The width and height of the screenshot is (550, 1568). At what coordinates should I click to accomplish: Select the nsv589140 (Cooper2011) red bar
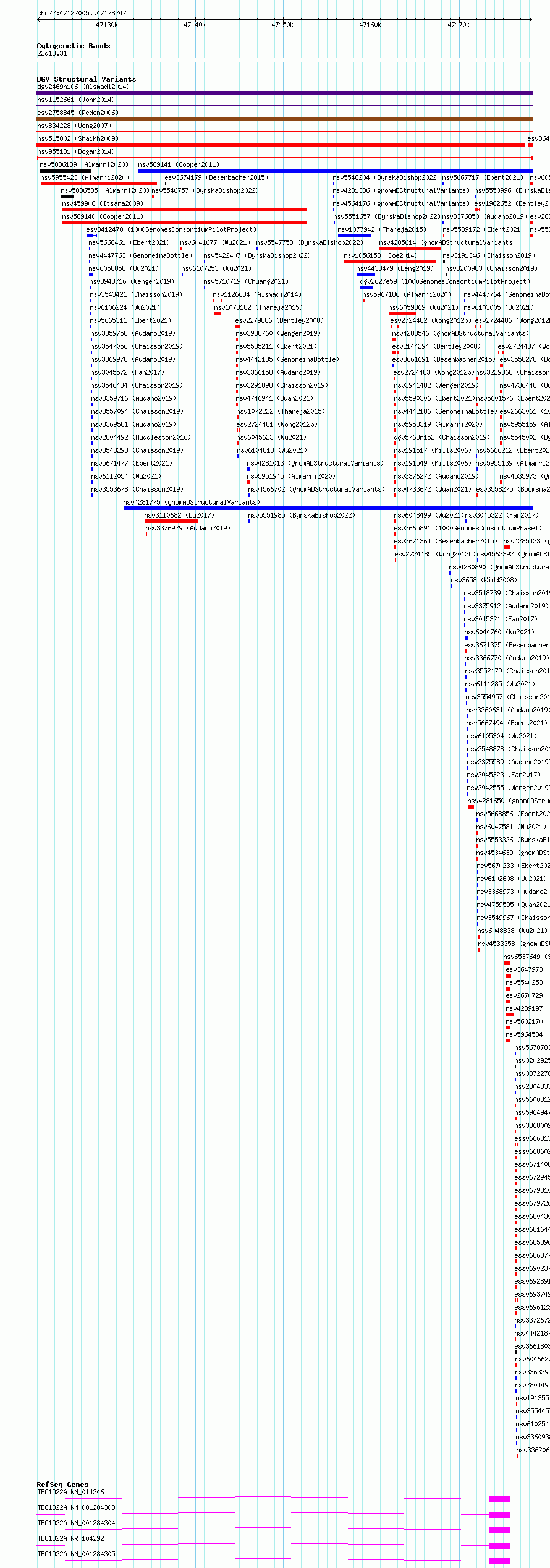coord(185,223)
